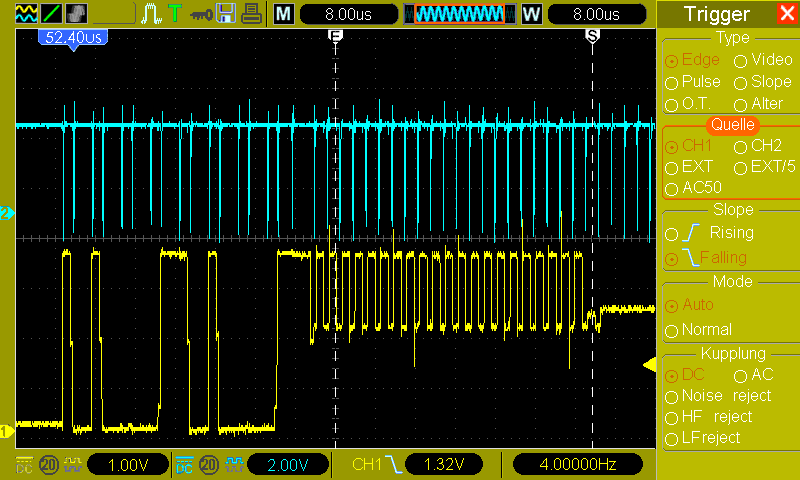Choose AC50 as trigger source
Screen dimensions: 800x480
click(693, 188)
